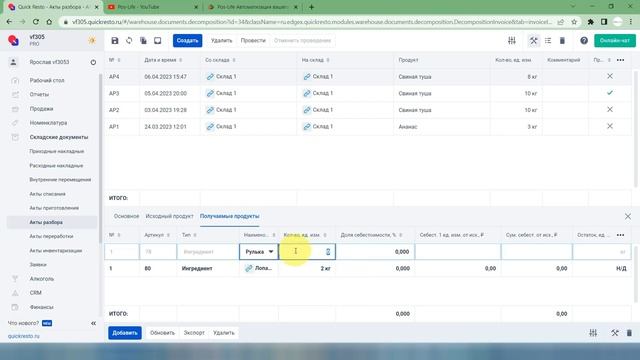Click the Онлайн-чат button

click(x=615, y=40)
